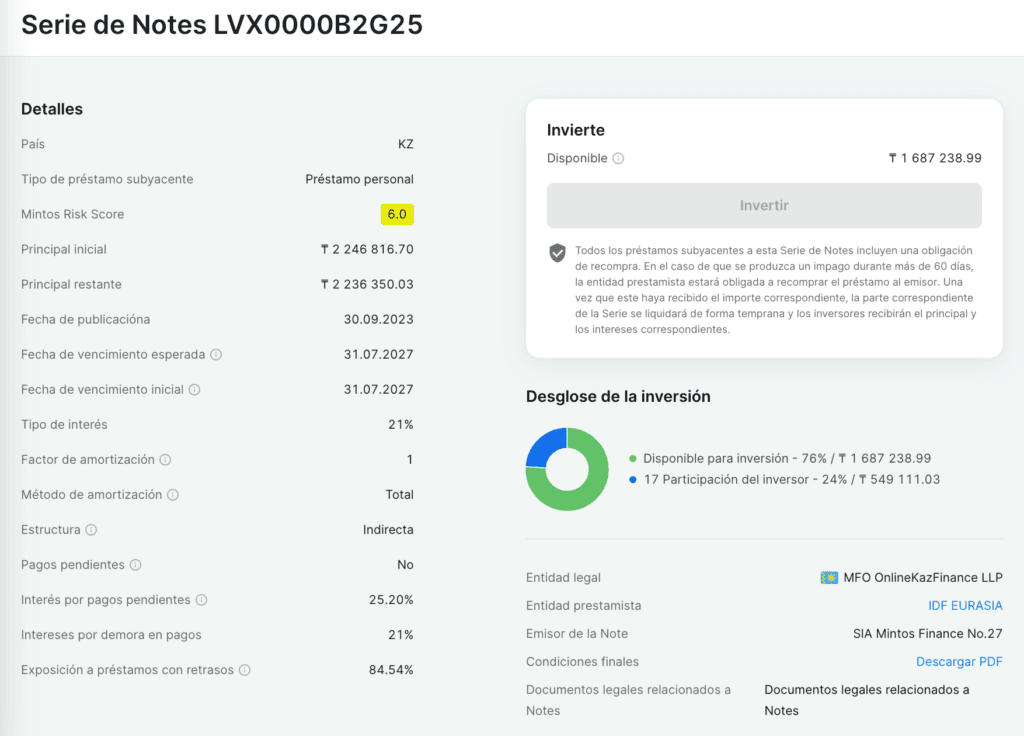Click the Descargar PDF link

click(959, 662)
